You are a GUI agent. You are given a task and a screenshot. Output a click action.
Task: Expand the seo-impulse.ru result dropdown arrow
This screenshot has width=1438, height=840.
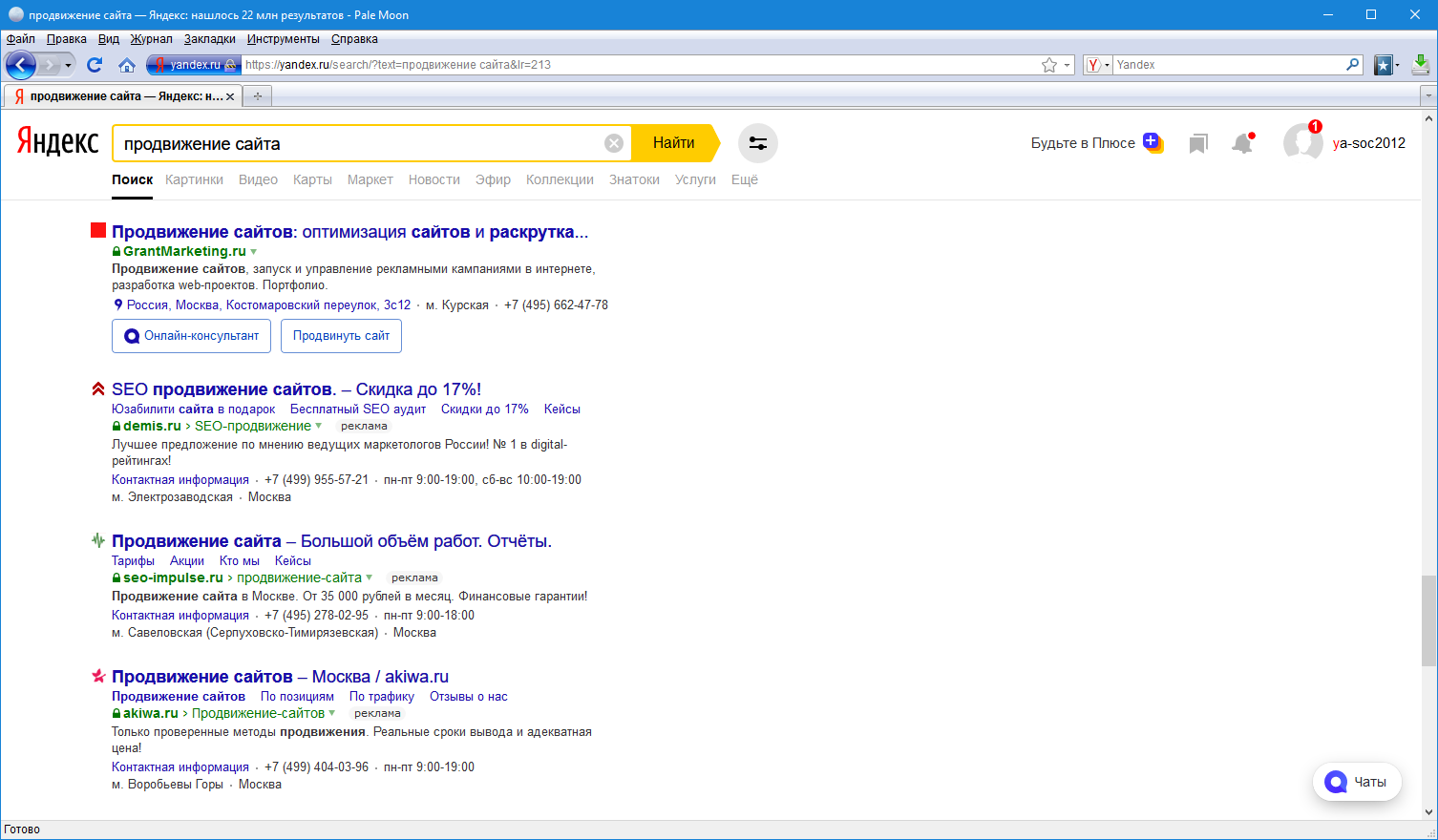pyautogui.click(x=370, y=578)
